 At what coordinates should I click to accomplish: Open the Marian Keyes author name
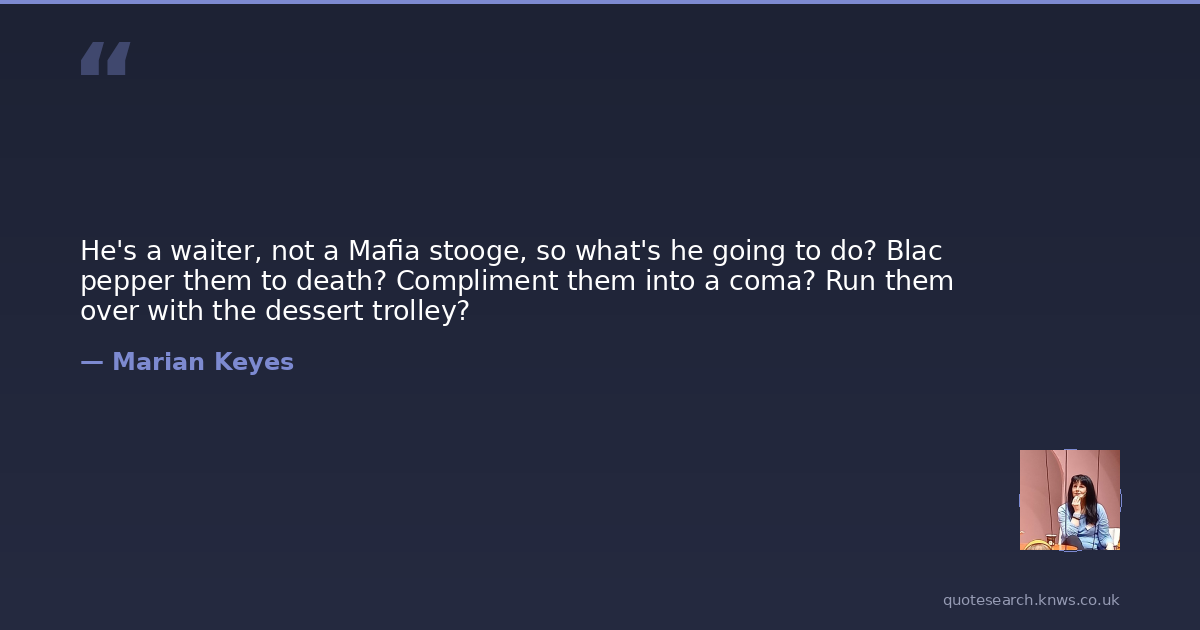pos(202,362)
